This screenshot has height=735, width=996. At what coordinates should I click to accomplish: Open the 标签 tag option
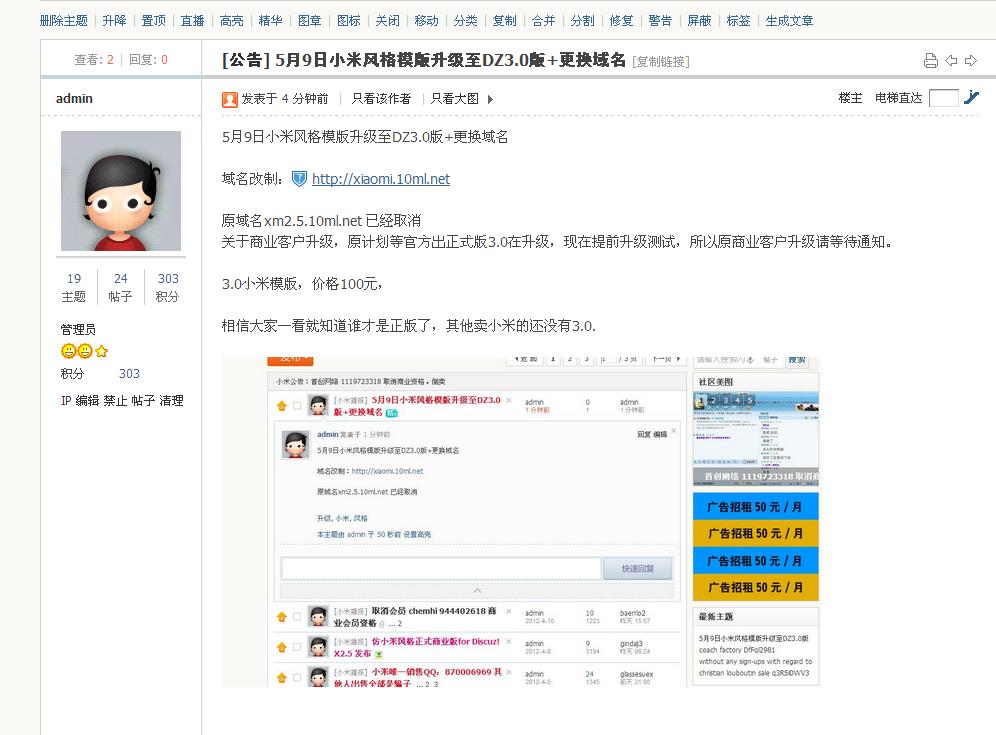[x=738, y=21]
